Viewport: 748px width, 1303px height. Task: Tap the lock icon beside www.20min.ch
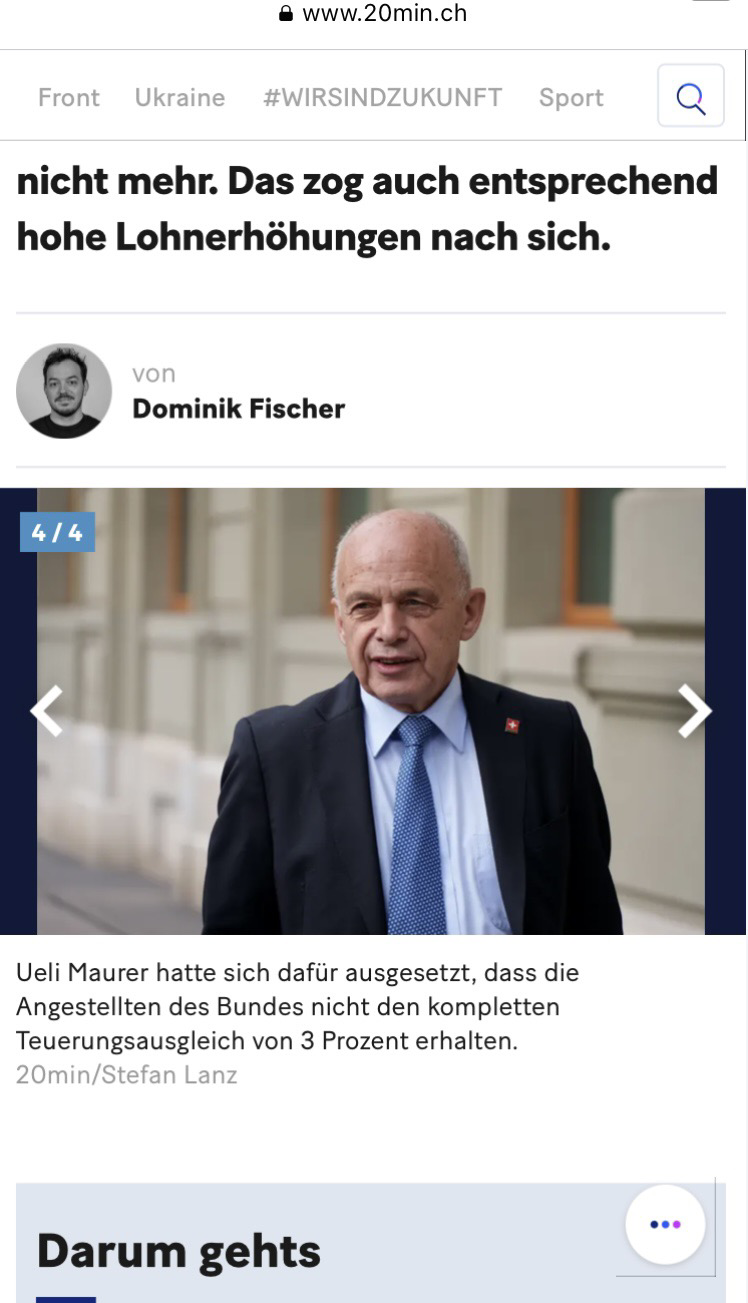tap(286, 14)
